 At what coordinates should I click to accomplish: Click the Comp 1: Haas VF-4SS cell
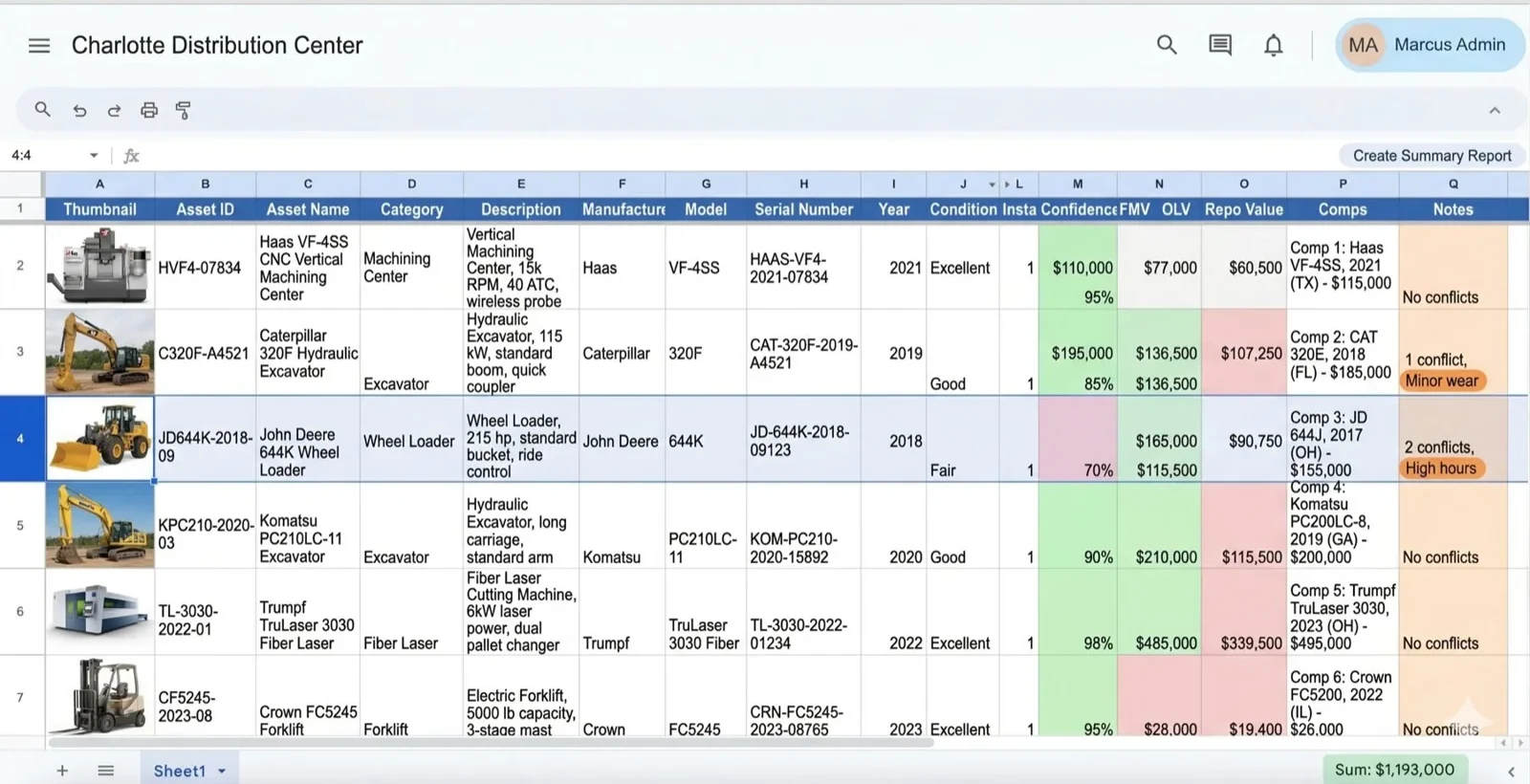click(1343, 266)
